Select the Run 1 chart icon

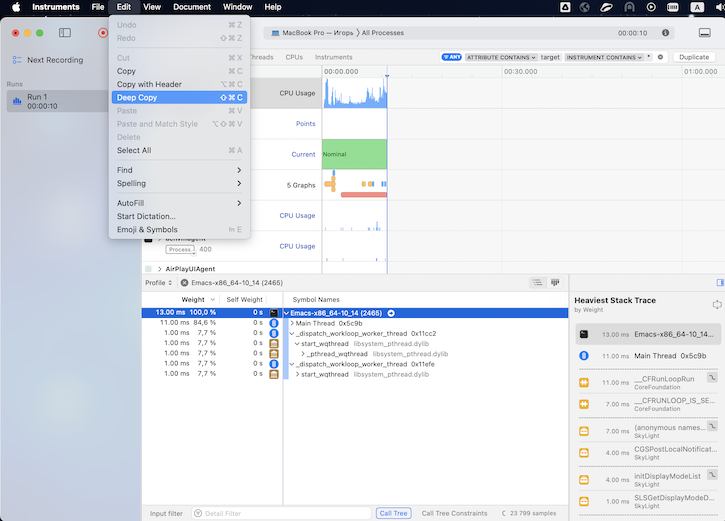[x=17, y=101]
